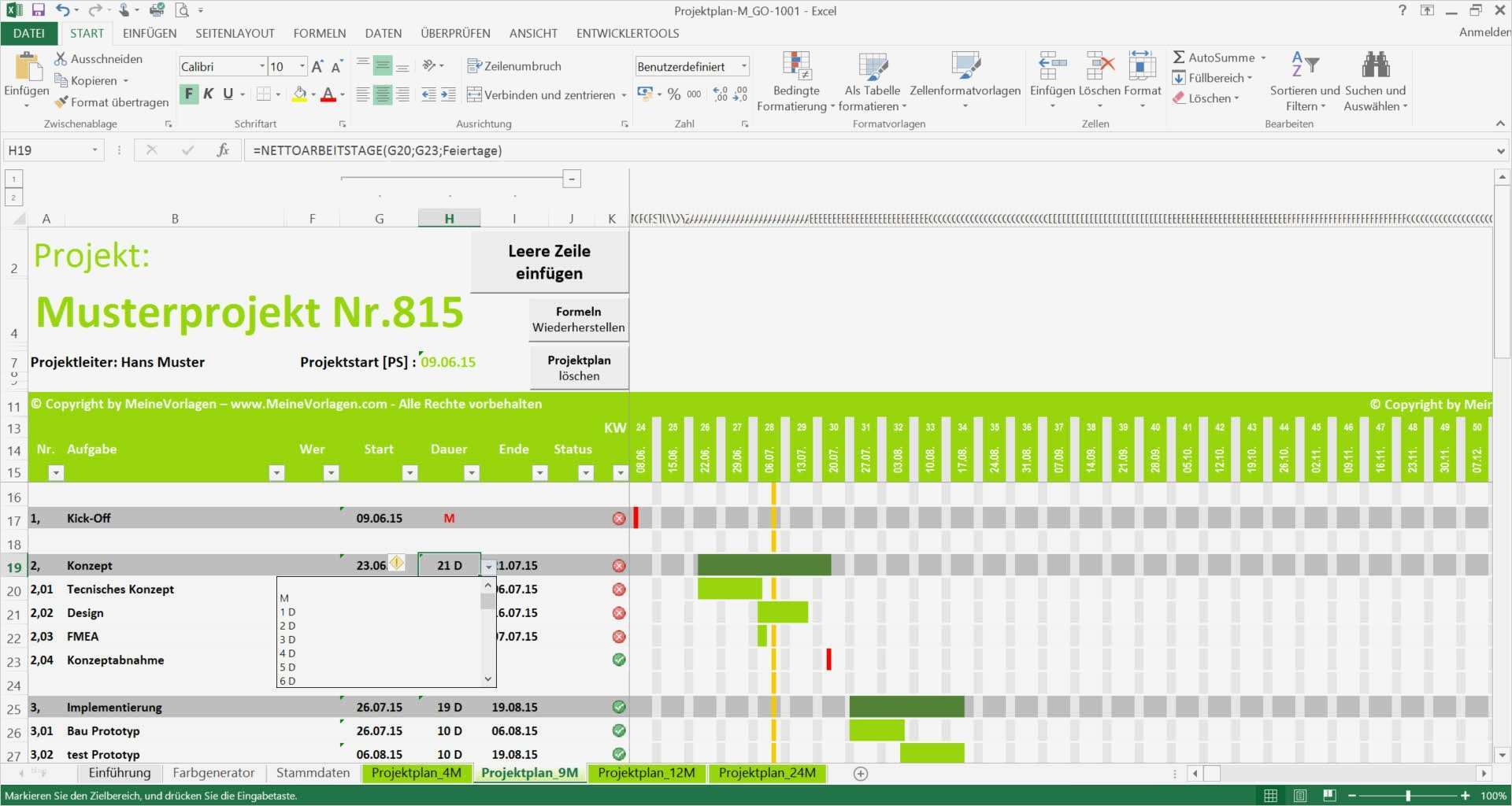
Task: Click the Projektplan löschen button
Action: 579,368
